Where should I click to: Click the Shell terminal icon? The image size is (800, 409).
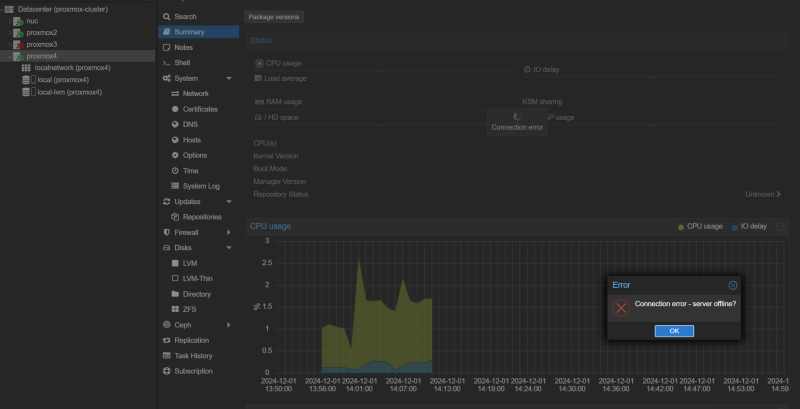166,63
